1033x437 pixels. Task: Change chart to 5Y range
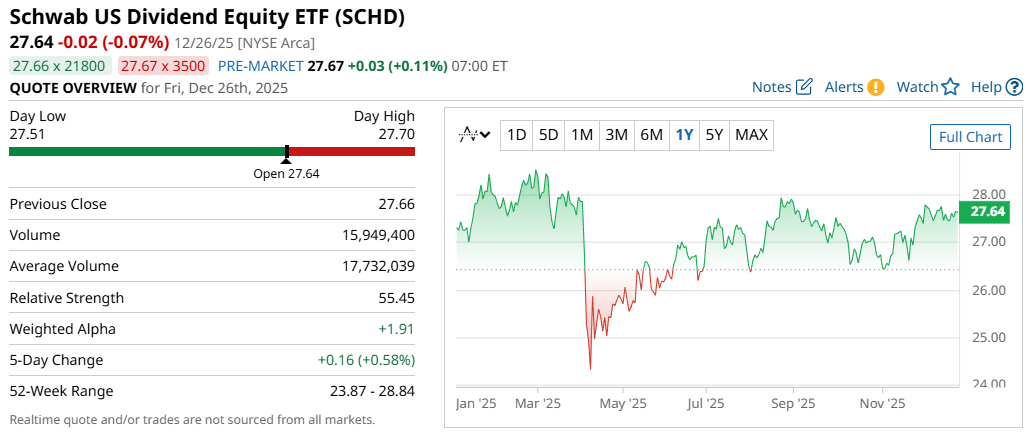[x=714, y=135]
